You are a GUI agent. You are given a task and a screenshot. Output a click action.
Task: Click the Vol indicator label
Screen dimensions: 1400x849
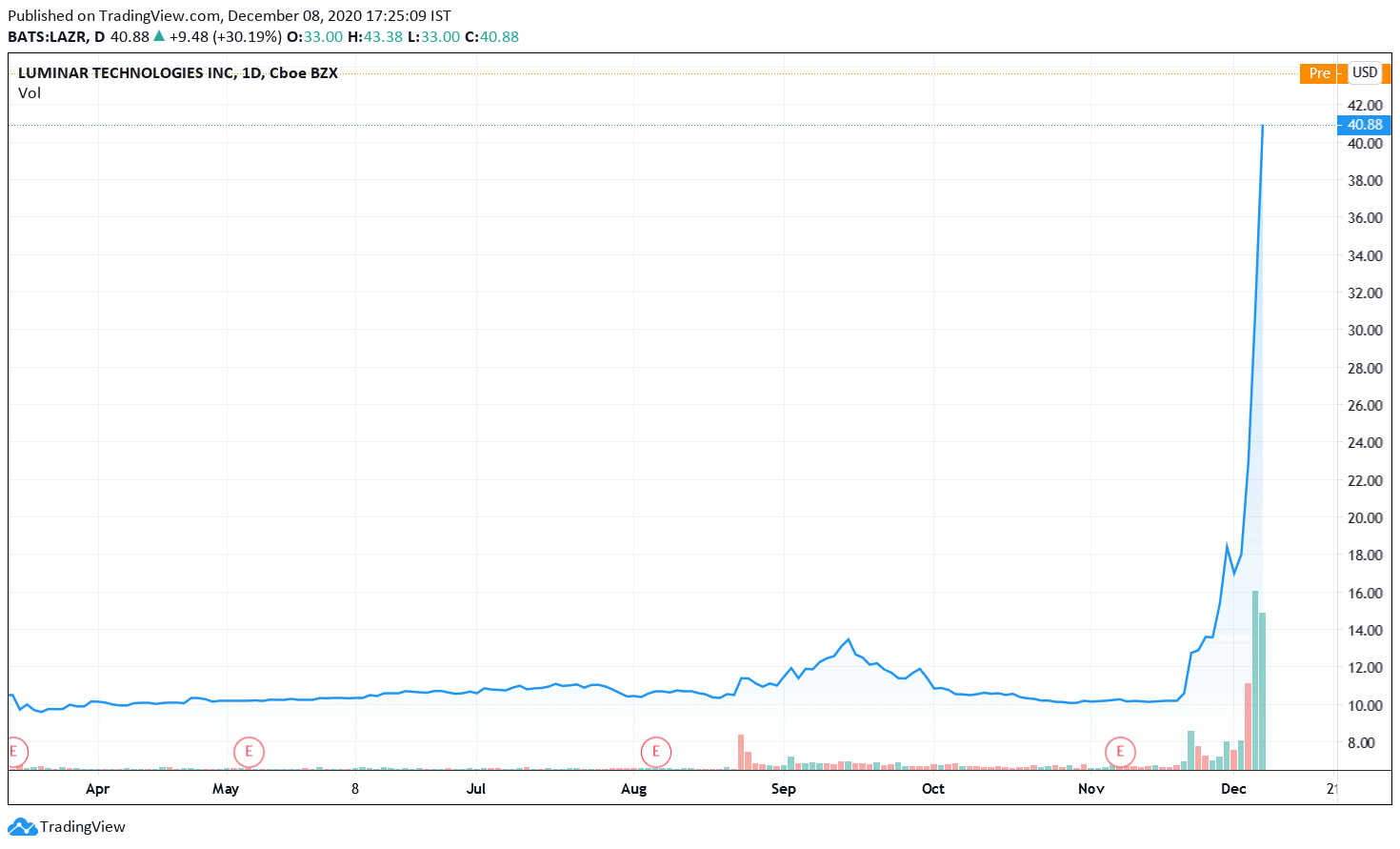tap(30, 93)
